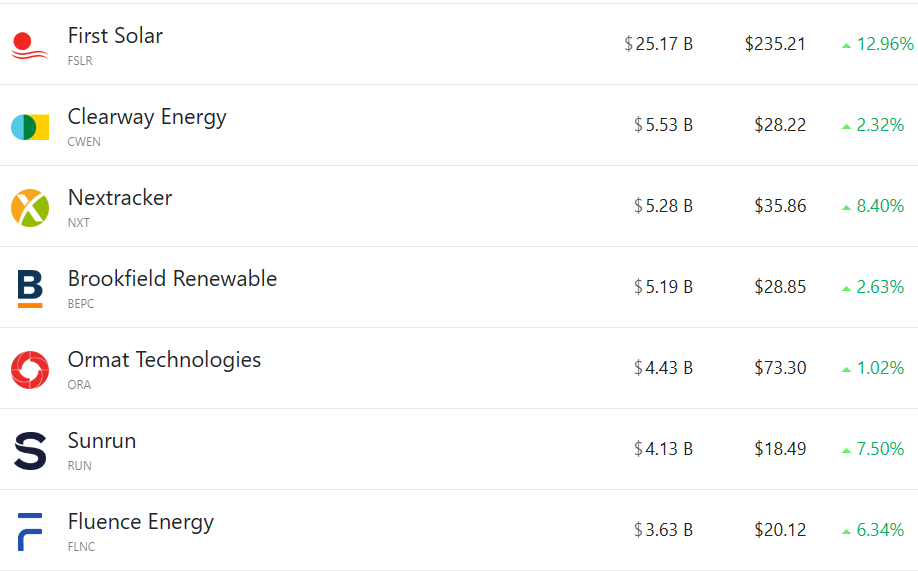Click the Nextracker orange-green X logo
Image resolution: width=918 pixels, height=571 pixels.
30,208
